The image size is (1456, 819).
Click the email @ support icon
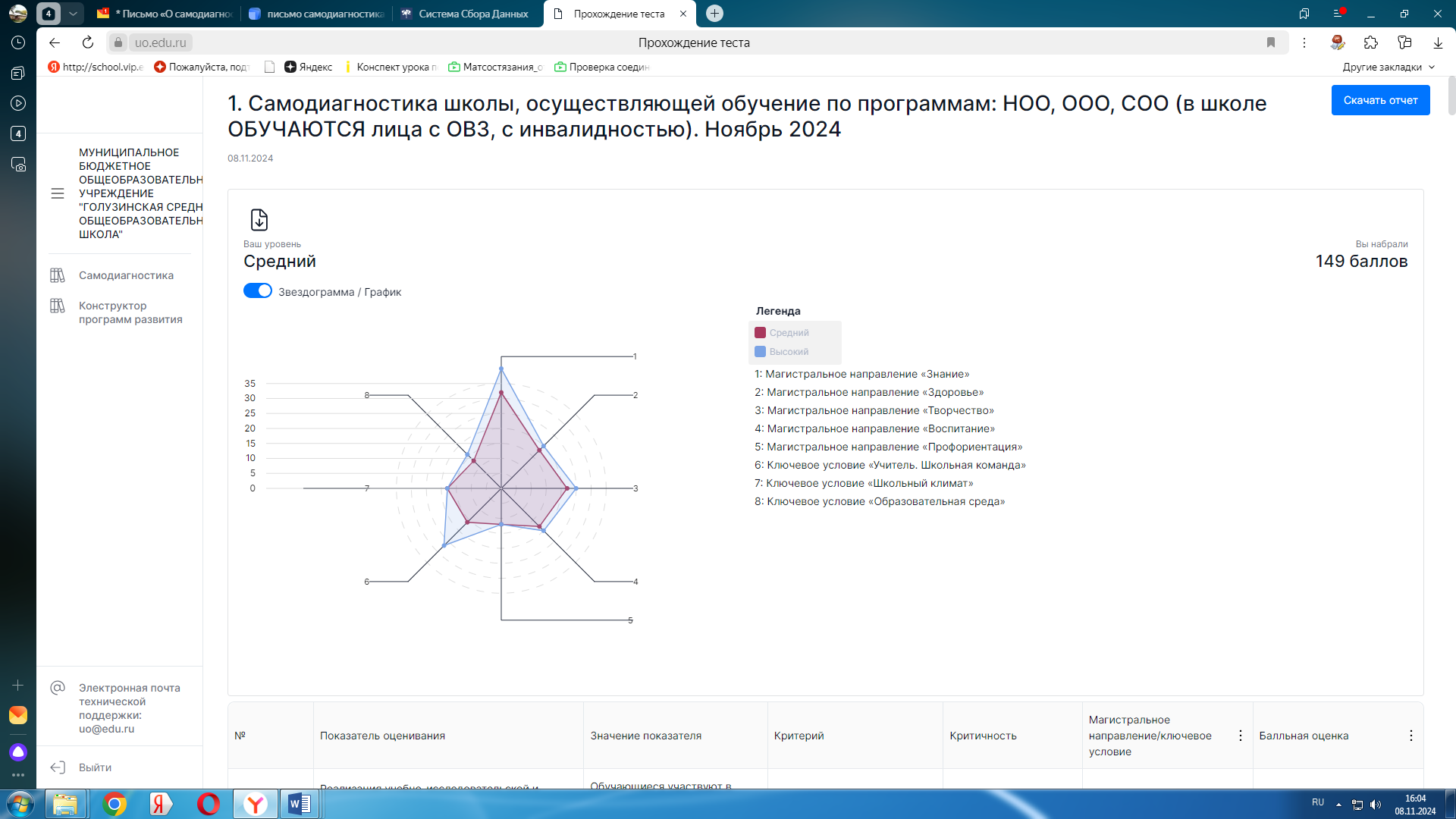(x=58, y=688)
